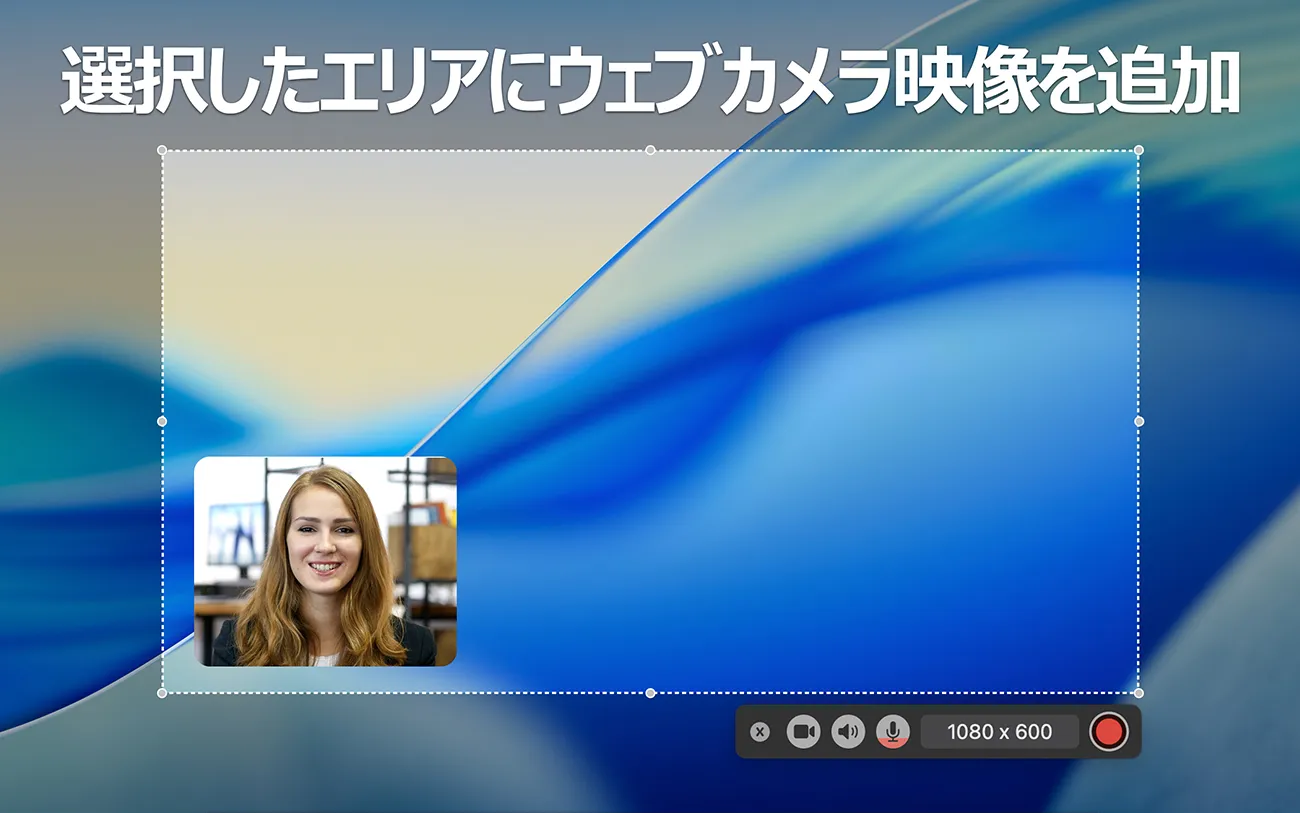1300x813 pixels.
Task: Toggle the microphone input button
Action: 893,732
